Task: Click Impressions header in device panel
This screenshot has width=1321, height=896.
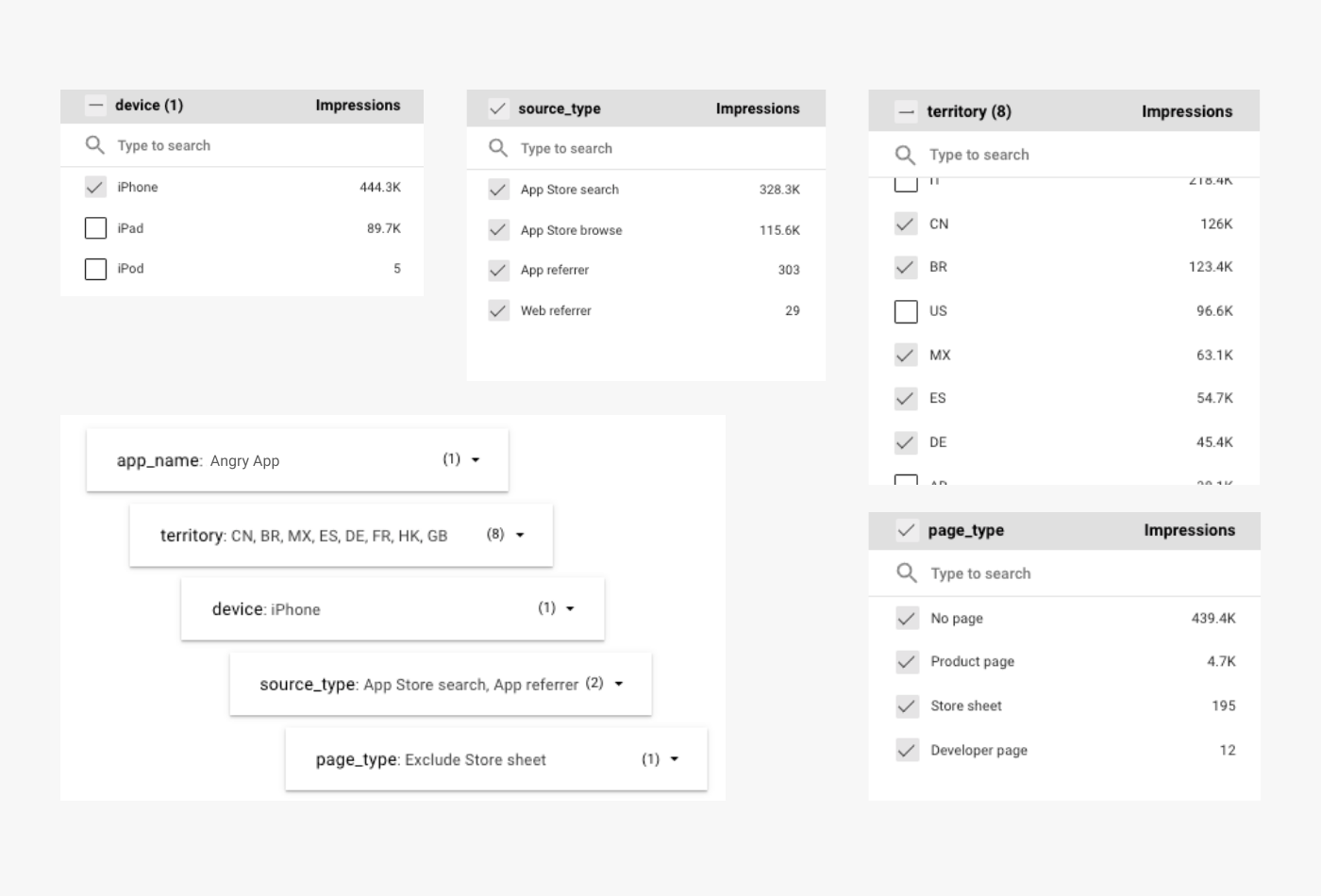Action: coord(358,106)
